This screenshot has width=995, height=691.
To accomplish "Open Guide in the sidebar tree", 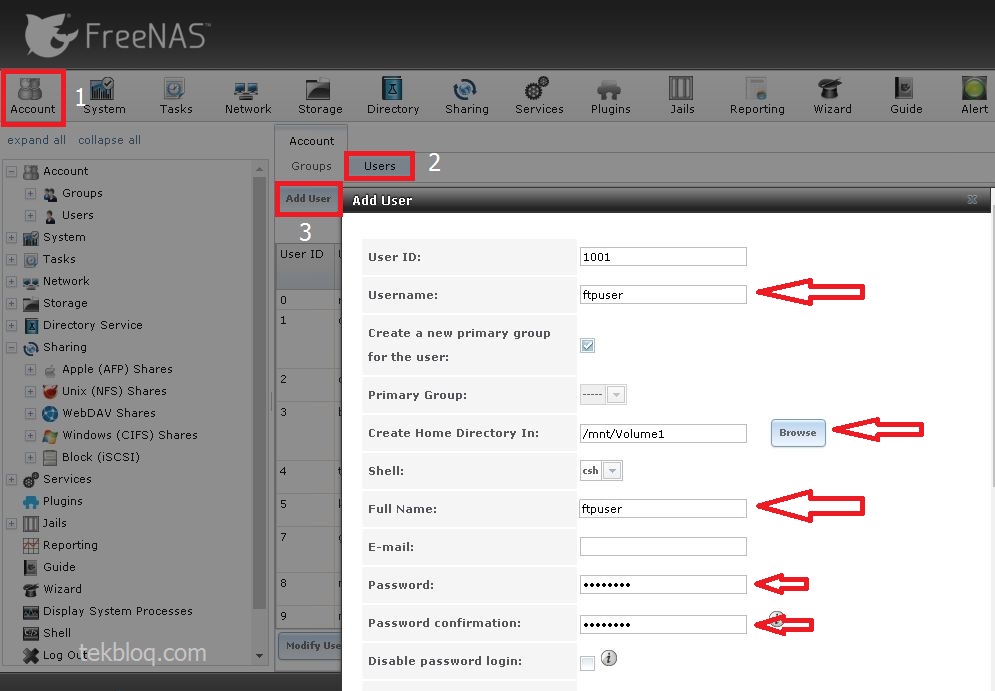I will (x=59, y=567).
